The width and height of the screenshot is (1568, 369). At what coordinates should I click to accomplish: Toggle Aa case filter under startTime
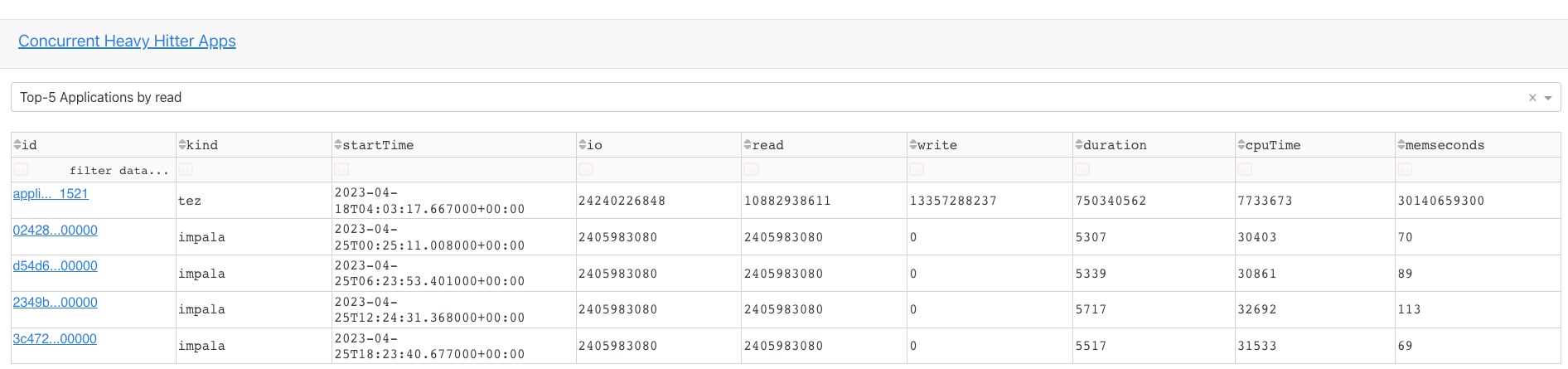341,170
